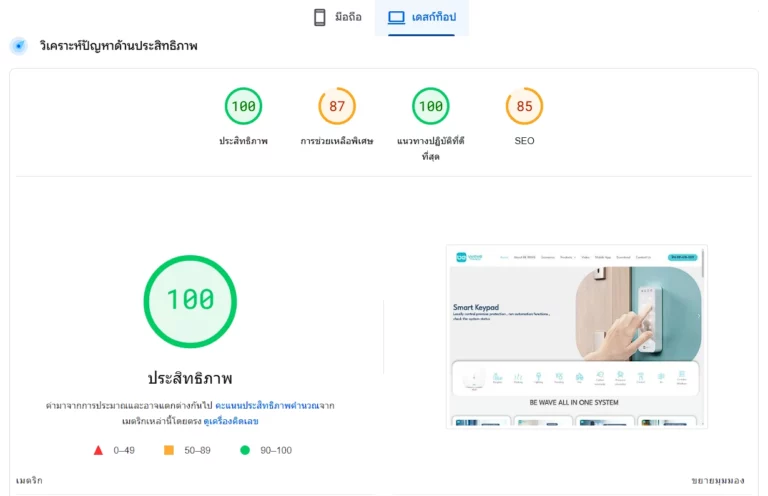The width and height of the screenshot is (768, 496).
Task: Click the ขยายมุมมอง expand view button
Action: (718, 481)
